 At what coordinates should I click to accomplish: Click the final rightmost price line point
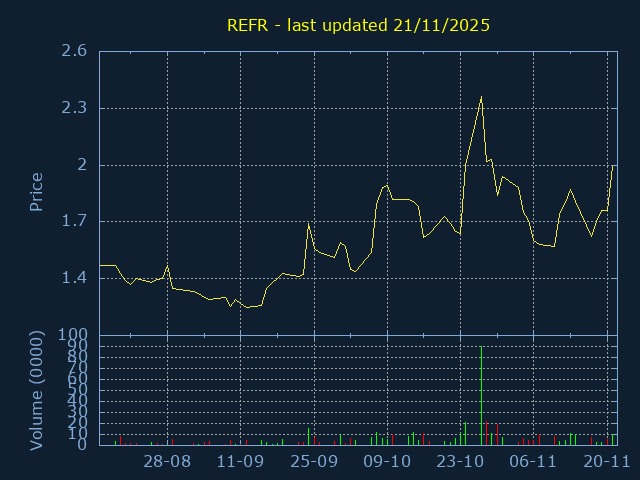click(x=613, y=165)
